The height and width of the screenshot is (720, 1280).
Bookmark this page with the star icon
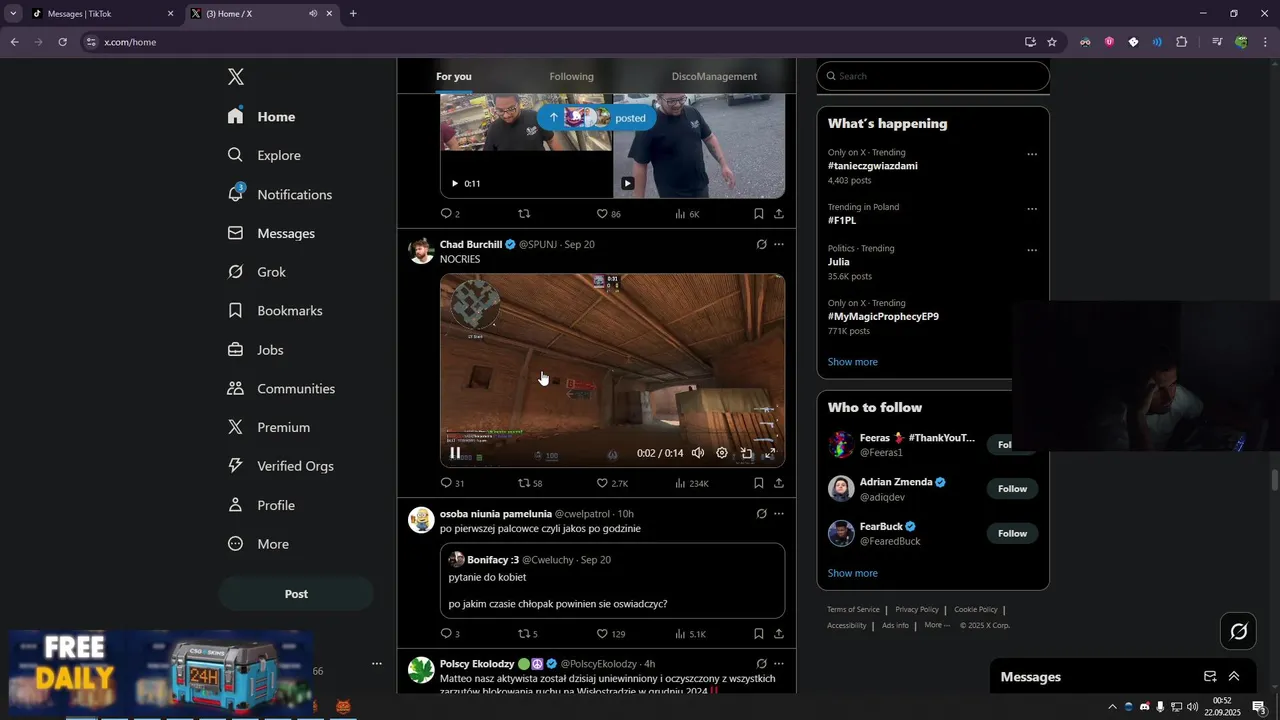click(1052, 42)
